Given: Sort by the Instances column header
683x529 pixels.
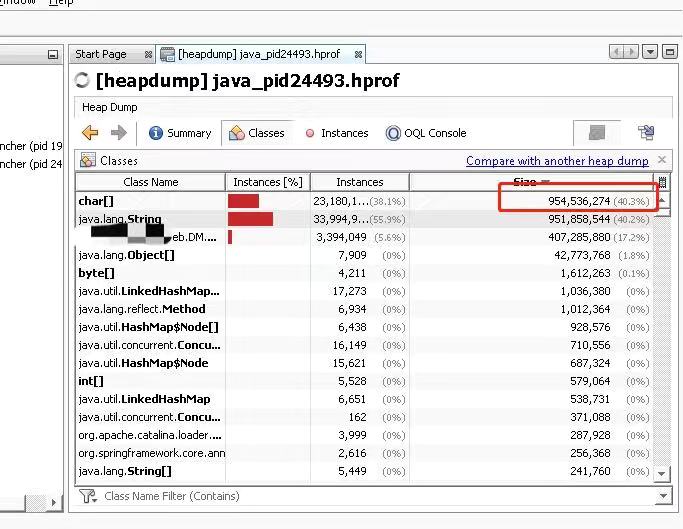Looking at the screenshot, I should [x=360, y=182].
